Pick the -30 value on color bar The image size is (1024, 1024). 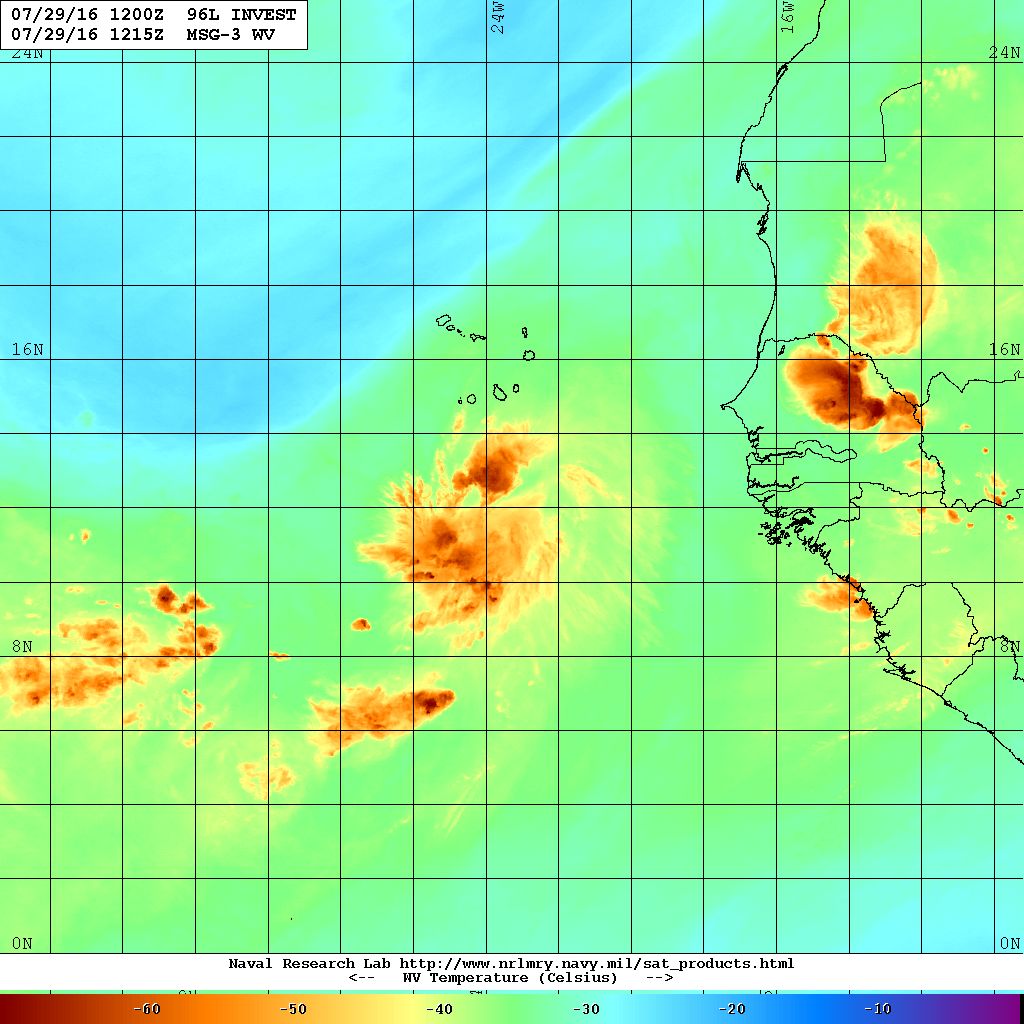(586, 1009)
